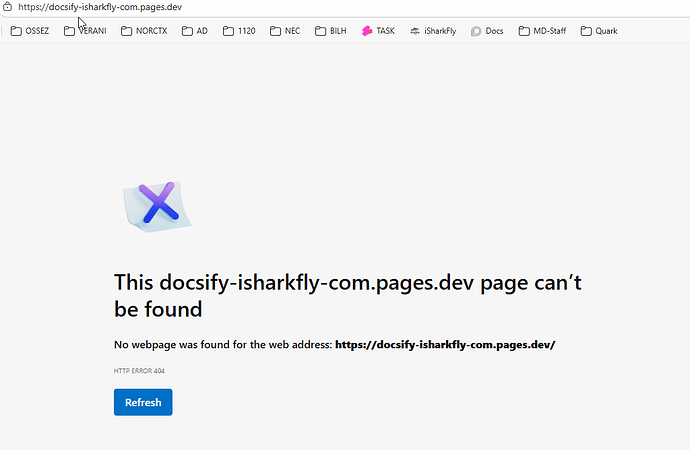Open the OSSEZ bookmarks folder
Image resolution: width=690 pixels, height=450 pixels.
29,31
